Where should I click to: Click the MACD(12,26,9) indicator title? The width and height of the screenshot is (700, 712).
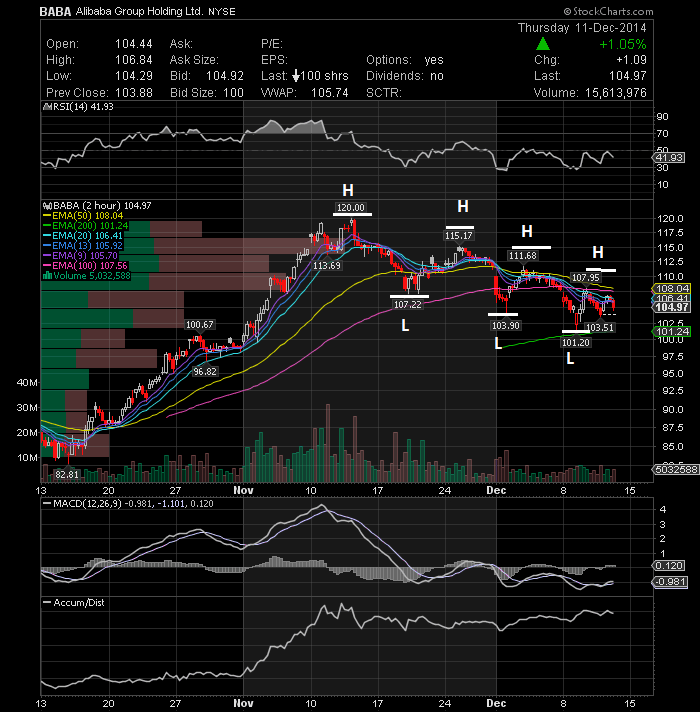pyautogui.click(x=88, y=504)
